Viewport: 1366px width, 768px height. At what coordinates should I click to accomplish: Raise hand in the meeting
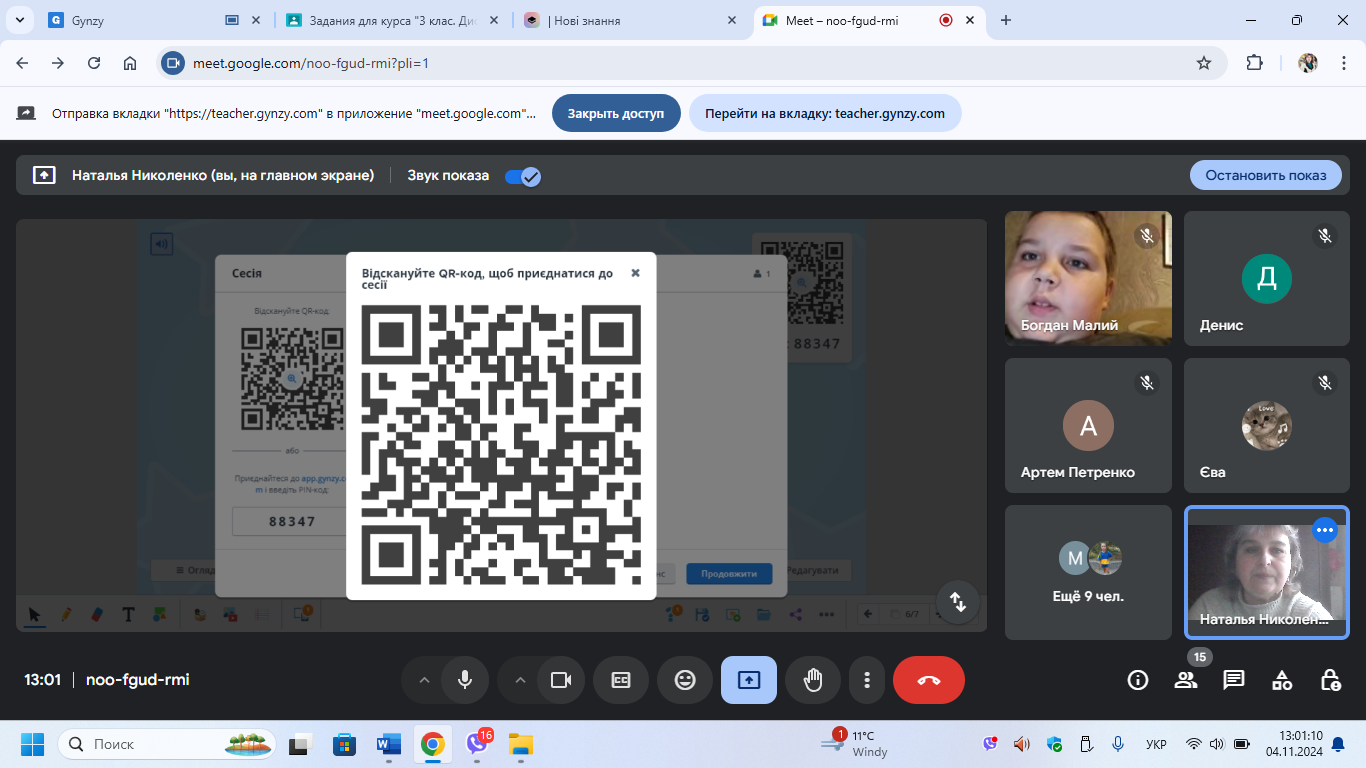[813, 680]
